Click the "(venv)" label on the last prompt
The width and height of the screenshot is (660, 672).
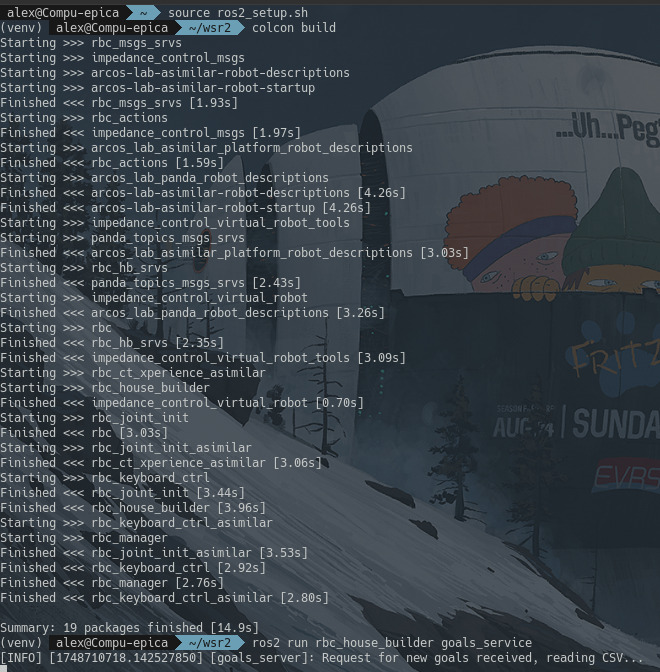point(21,643)
